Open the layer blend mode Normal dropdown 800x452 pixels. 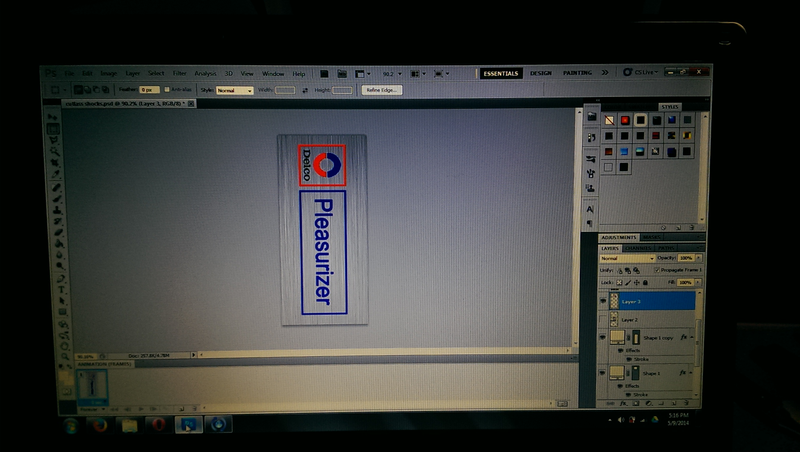coord(627,258)
